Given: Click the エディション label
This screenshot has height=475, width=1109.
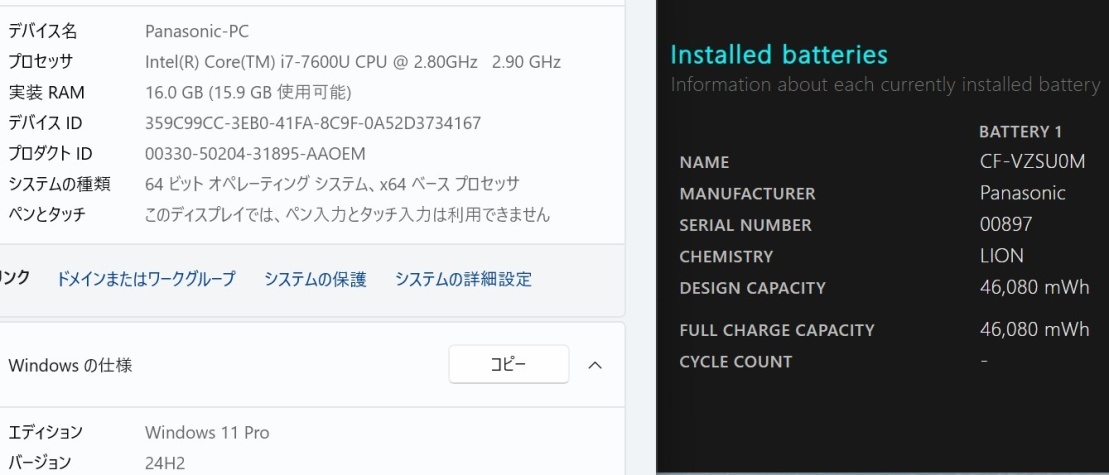Looking at the screenshot, I should click(45, 432).
